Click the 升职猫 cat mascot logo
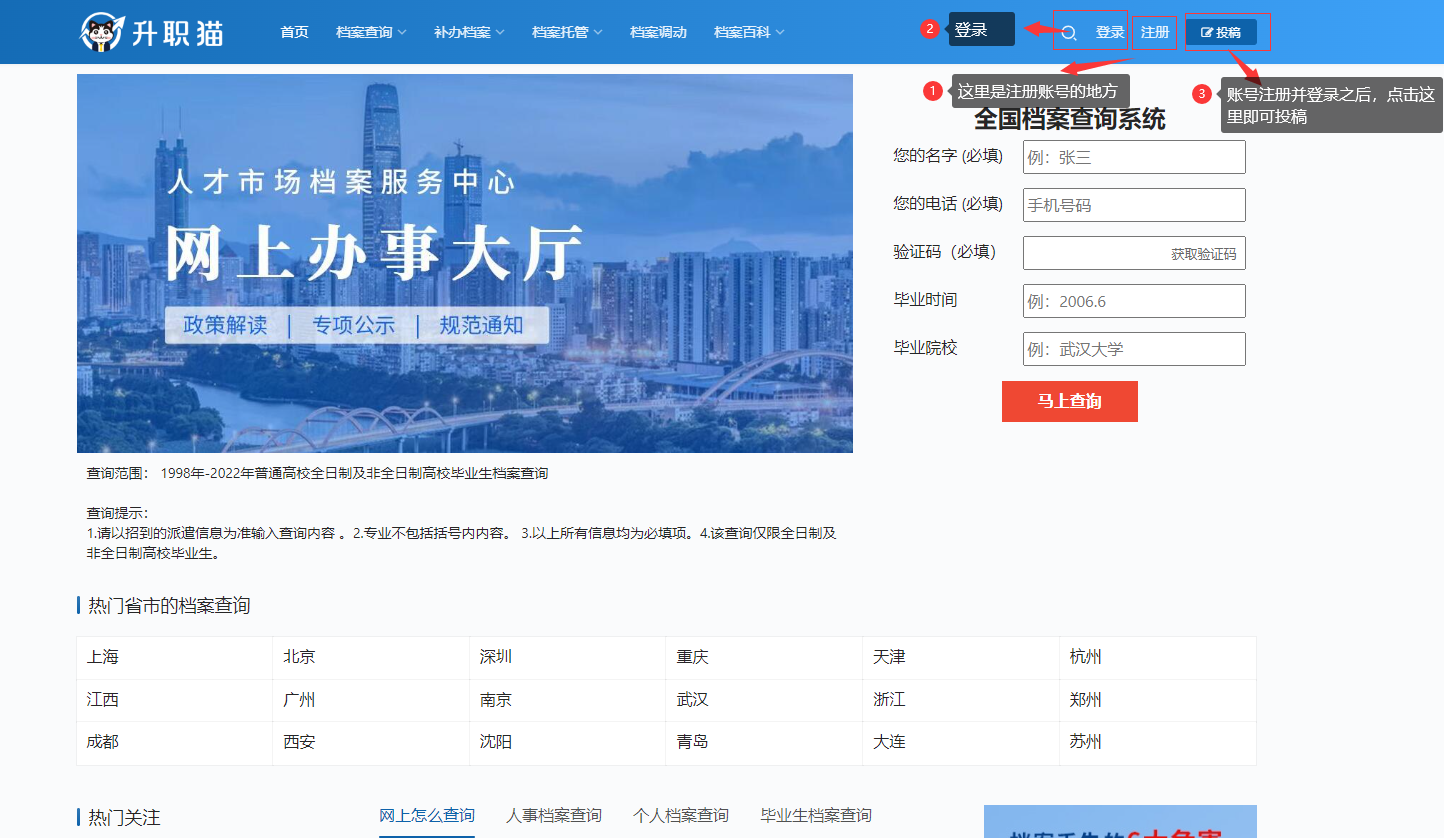Viewport: 1444px width, 838px height. (x=102, y=30)
